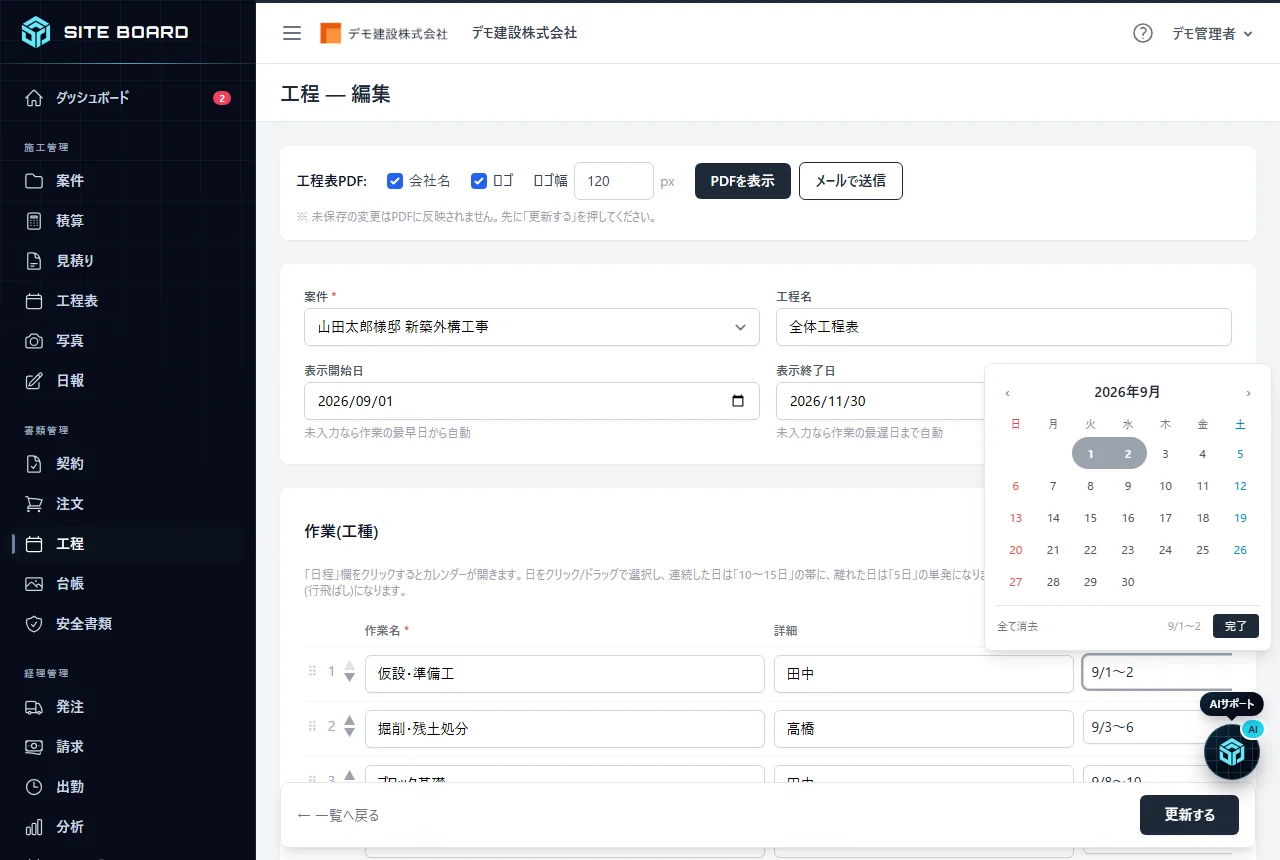Move row 2 task down

(349, 733)
